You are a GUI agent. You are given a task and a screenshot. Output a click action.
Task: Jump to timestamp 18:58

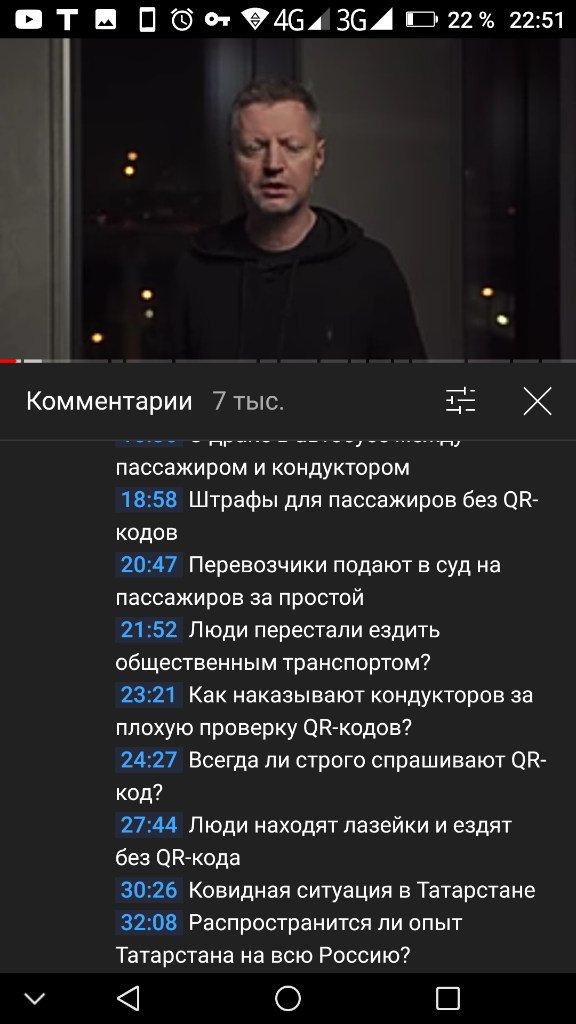coord(149,500)
